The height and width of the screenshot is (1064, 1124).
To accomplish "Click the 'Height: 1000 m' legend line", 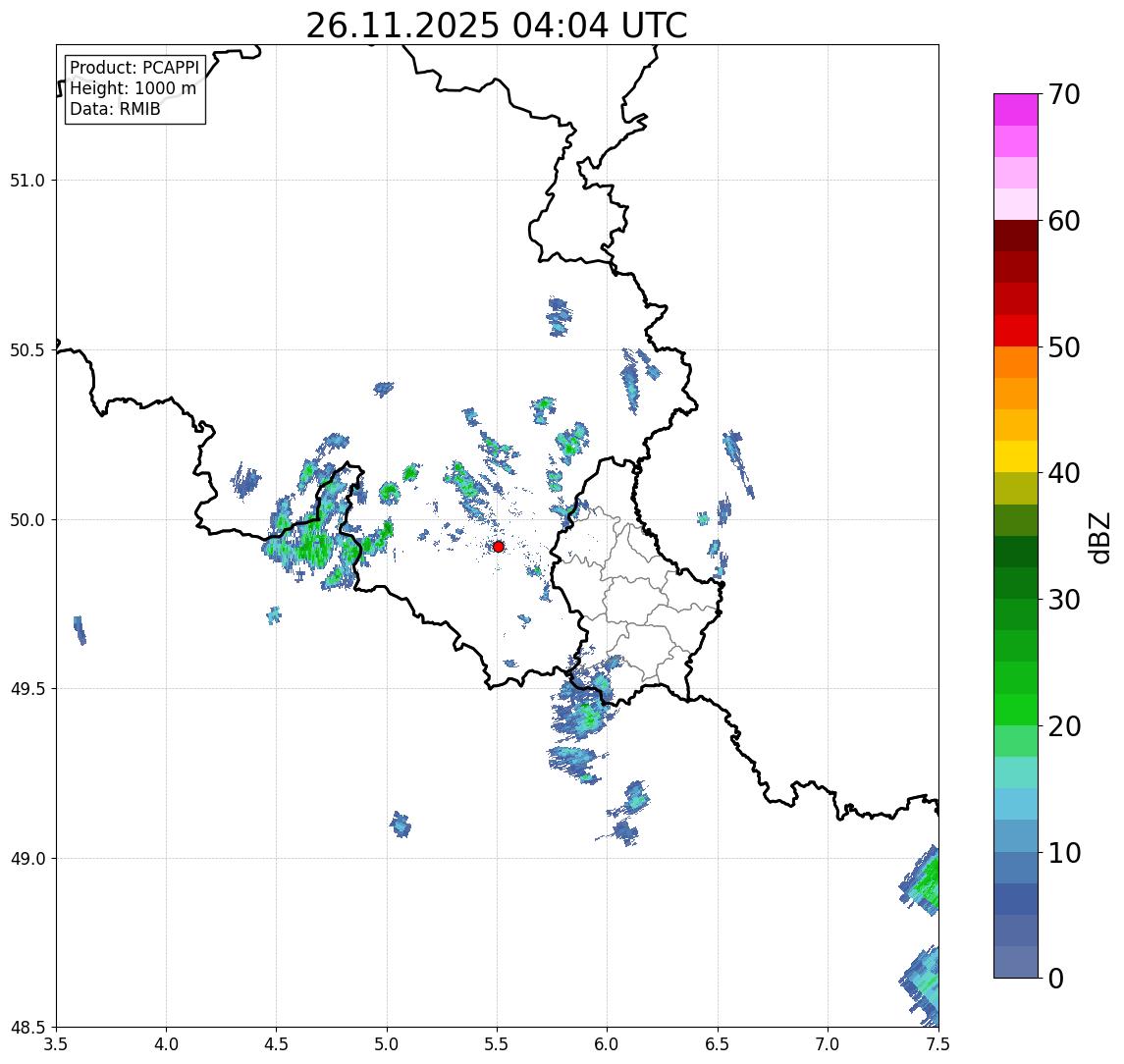I will [x=133, y=89].
